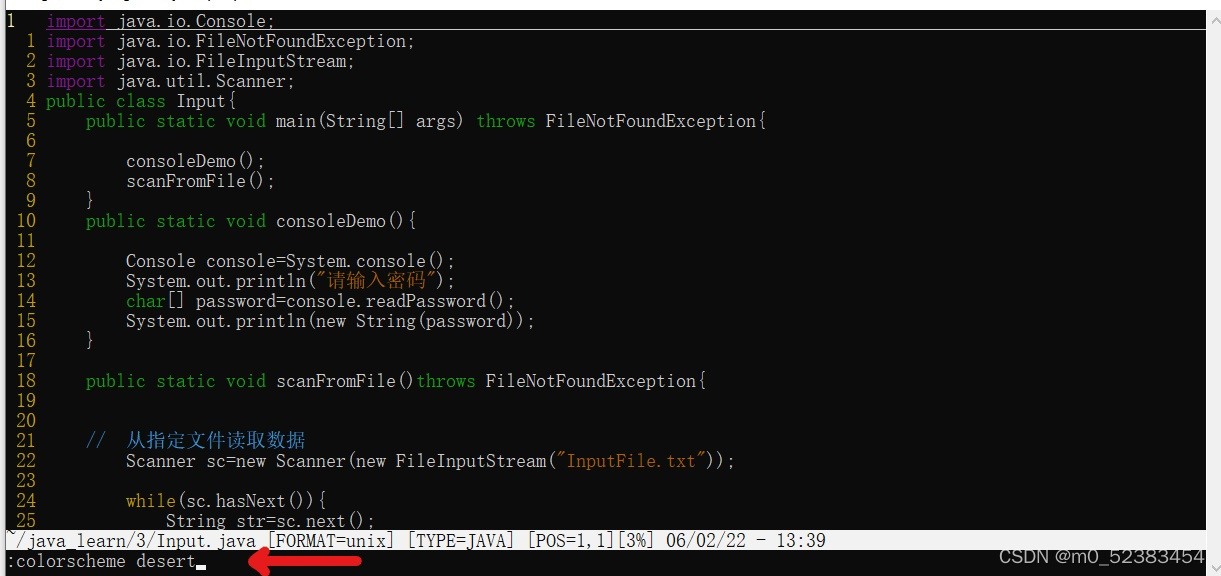
Task: Click 'public static void consoleDemo(){' on line 10
Action: click(250, 221)
